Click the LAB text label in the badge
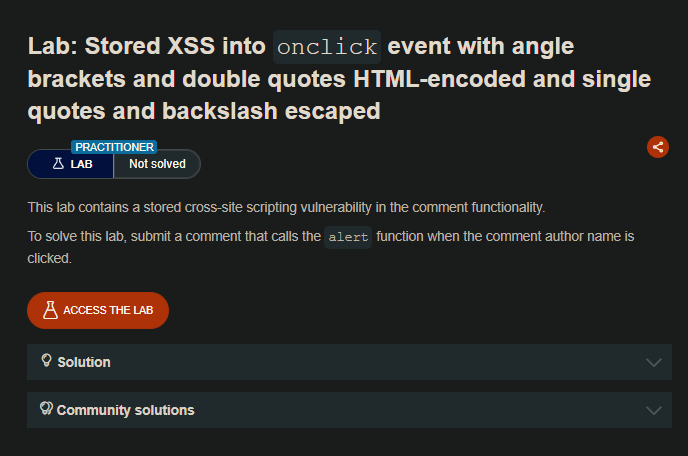 (82, 164)
